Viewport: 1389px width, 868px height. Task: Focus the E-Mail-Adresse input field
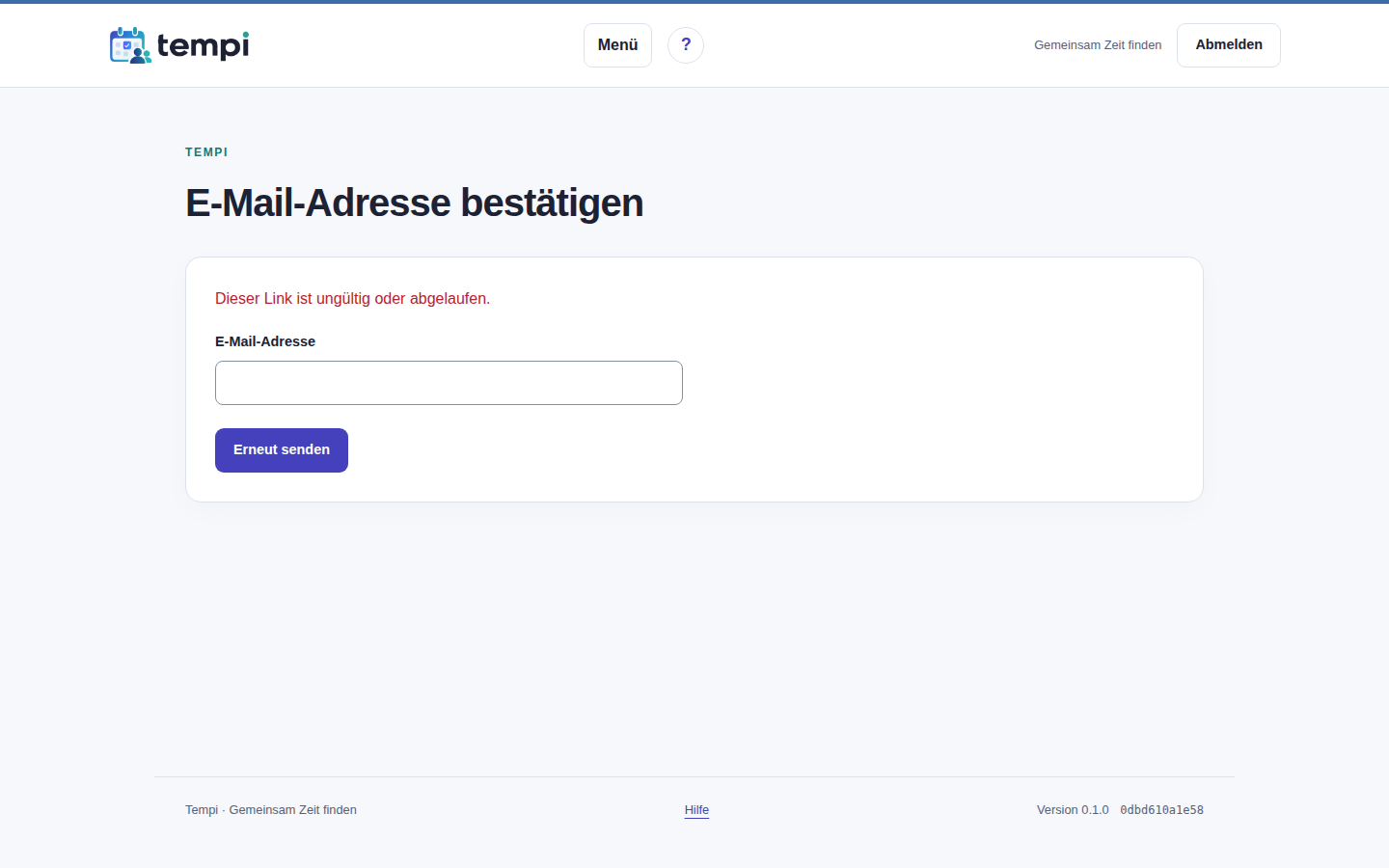(x=449, y=383)
